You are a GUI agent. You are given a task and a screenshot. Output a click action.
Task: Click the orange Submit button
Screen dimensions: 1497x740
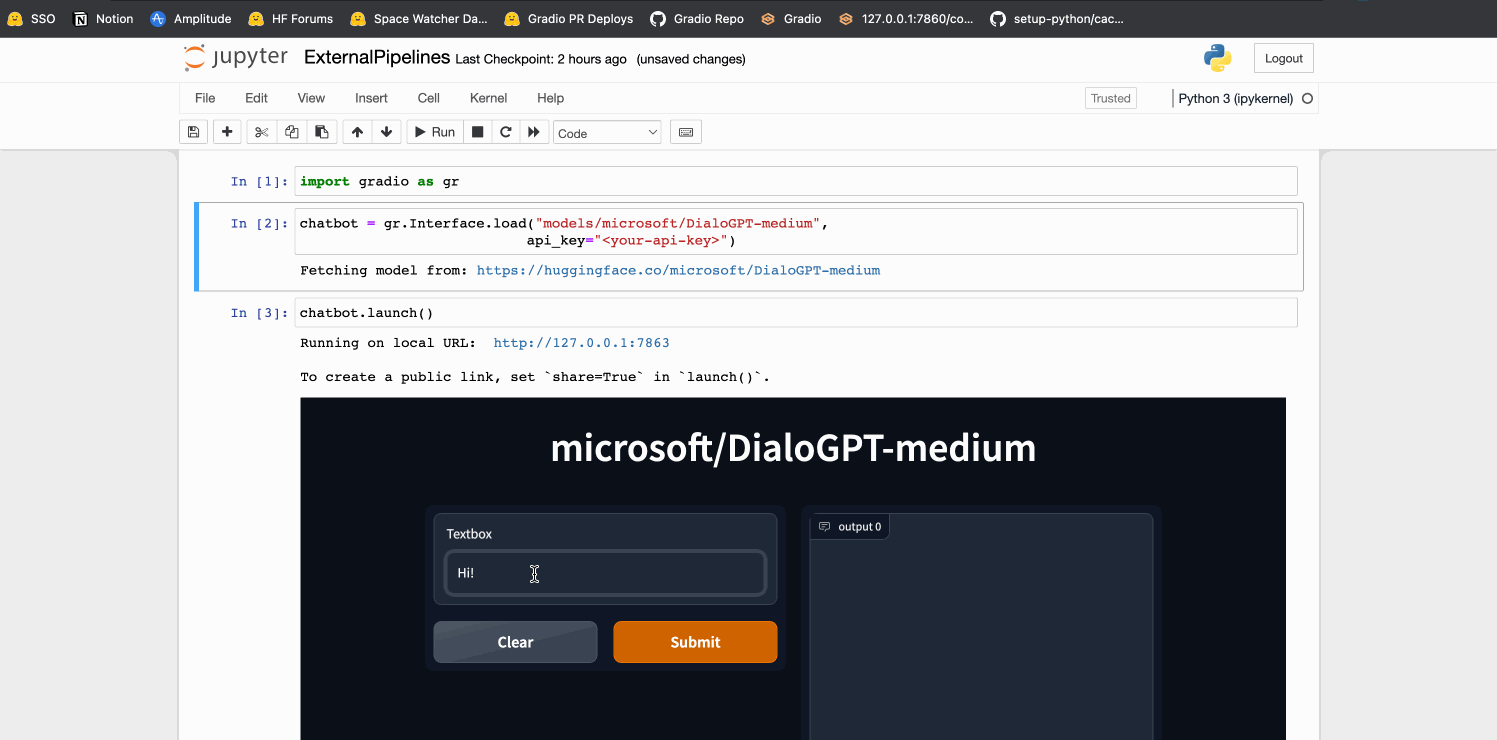(x=695, y=642)
